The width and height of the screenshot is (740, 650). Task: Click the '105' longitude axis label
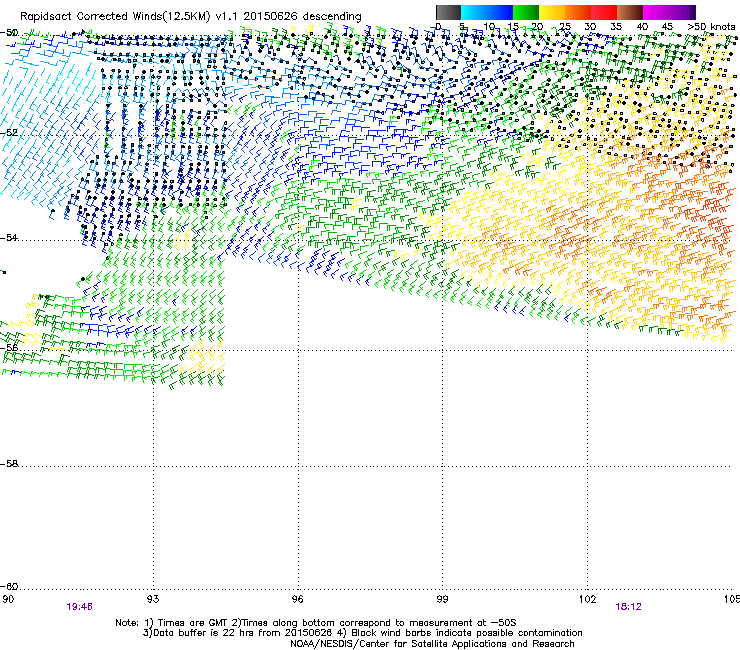pyautogui.click(x=732, y=599)
